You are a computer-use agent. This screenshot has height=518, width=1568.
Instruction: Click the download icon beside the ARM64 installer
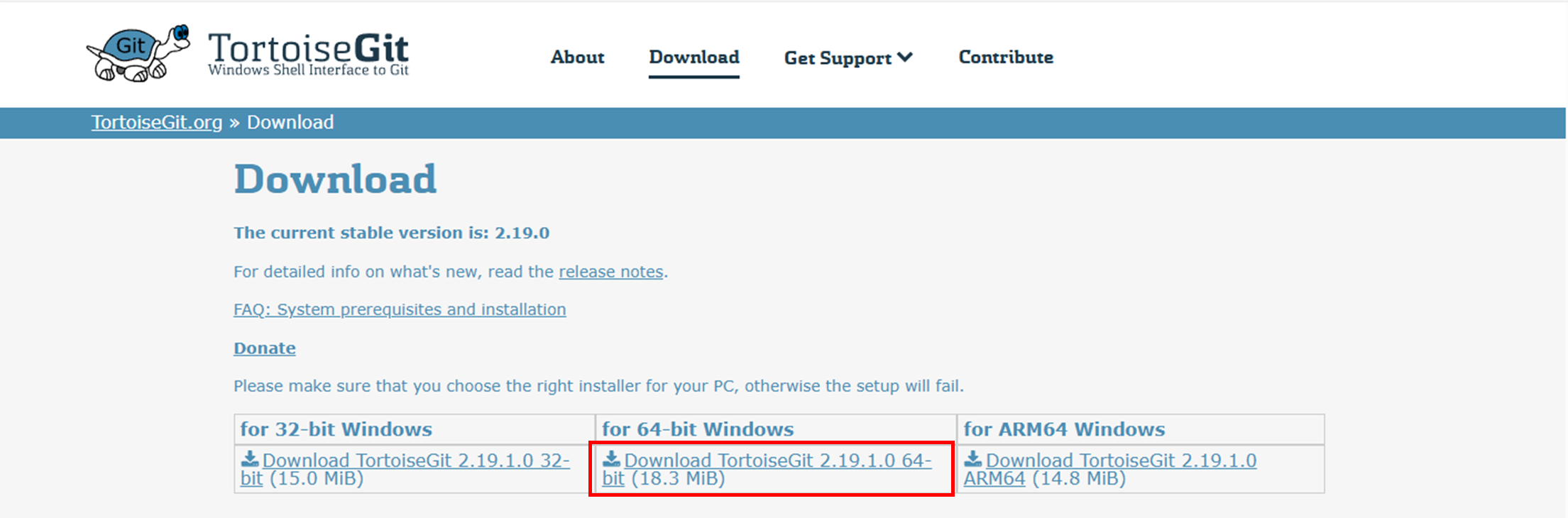coord(972,459)
